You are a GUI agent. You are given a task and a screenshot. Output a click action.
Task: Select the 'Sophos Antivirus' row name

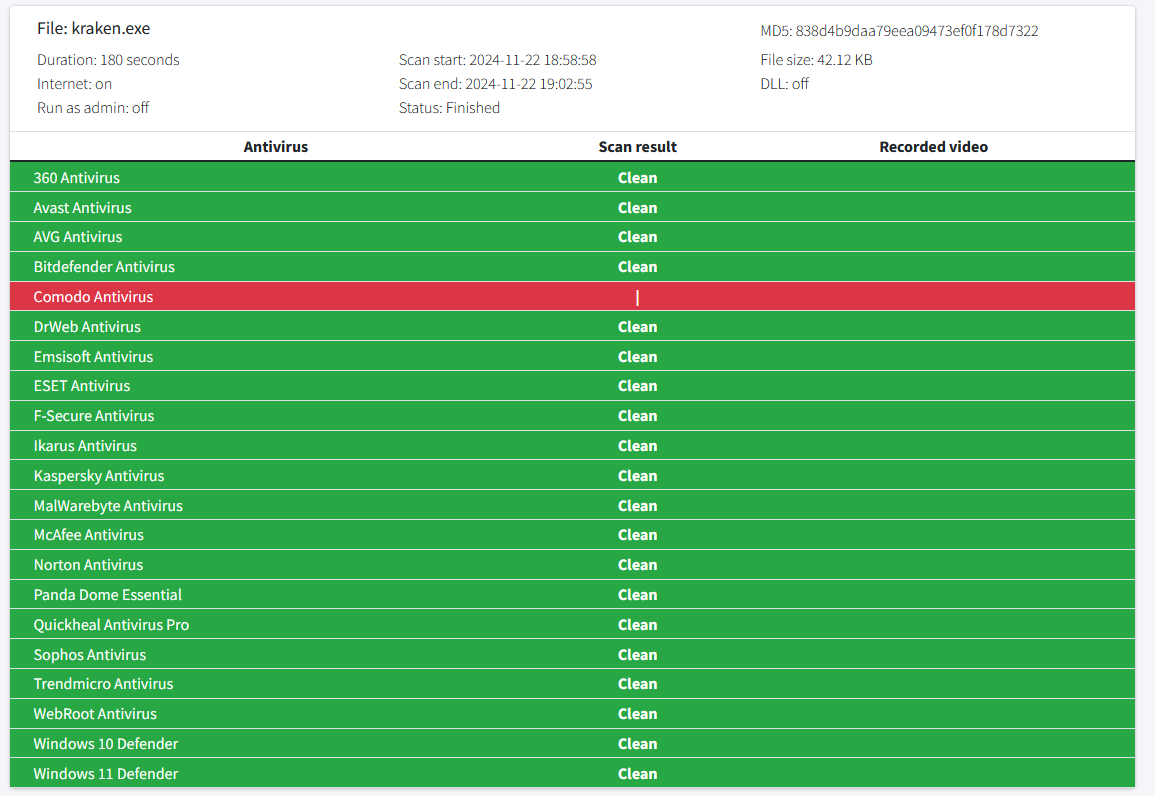click(90, 655)
